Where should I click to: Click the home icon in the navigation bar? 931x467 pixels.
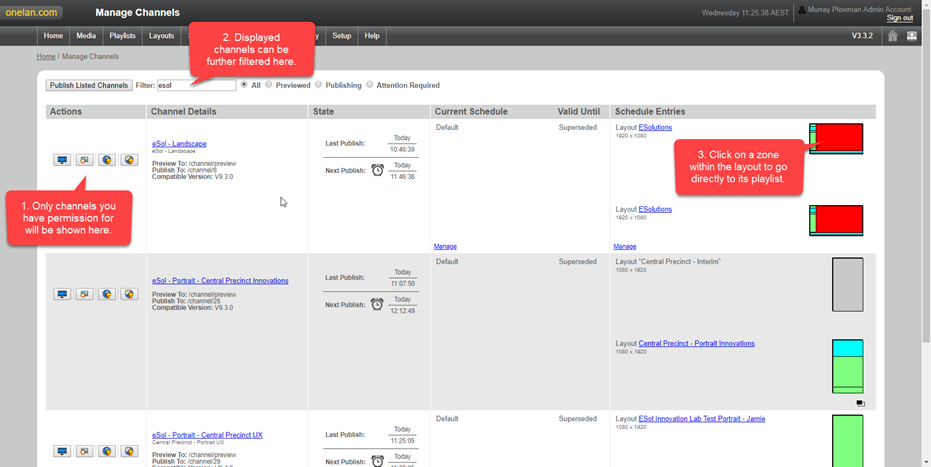coord(893,36)
